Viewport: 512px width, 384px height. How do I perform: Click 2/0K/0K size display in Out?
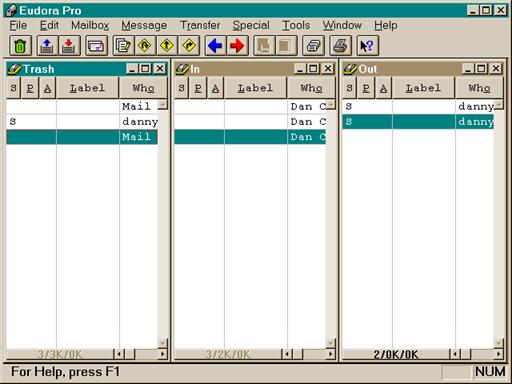tap(396, 354)
